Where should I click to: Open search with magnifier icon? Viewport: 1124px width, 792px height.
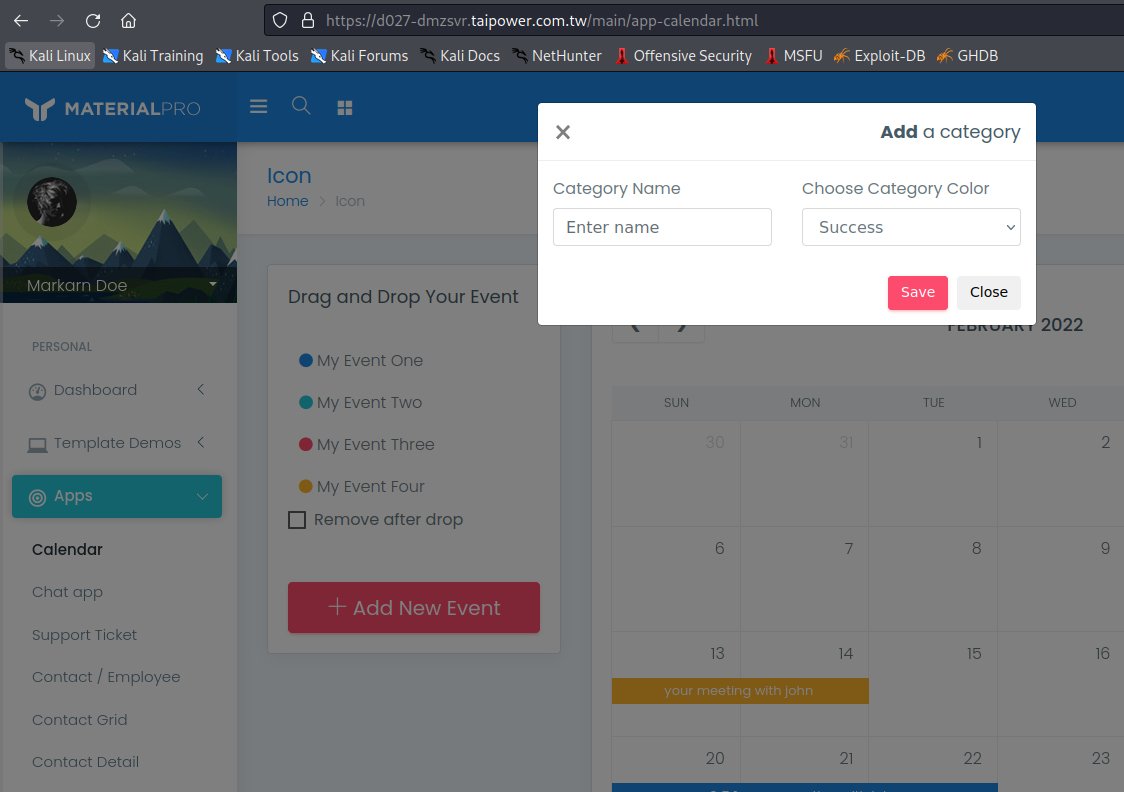click(x=301, y=106)
